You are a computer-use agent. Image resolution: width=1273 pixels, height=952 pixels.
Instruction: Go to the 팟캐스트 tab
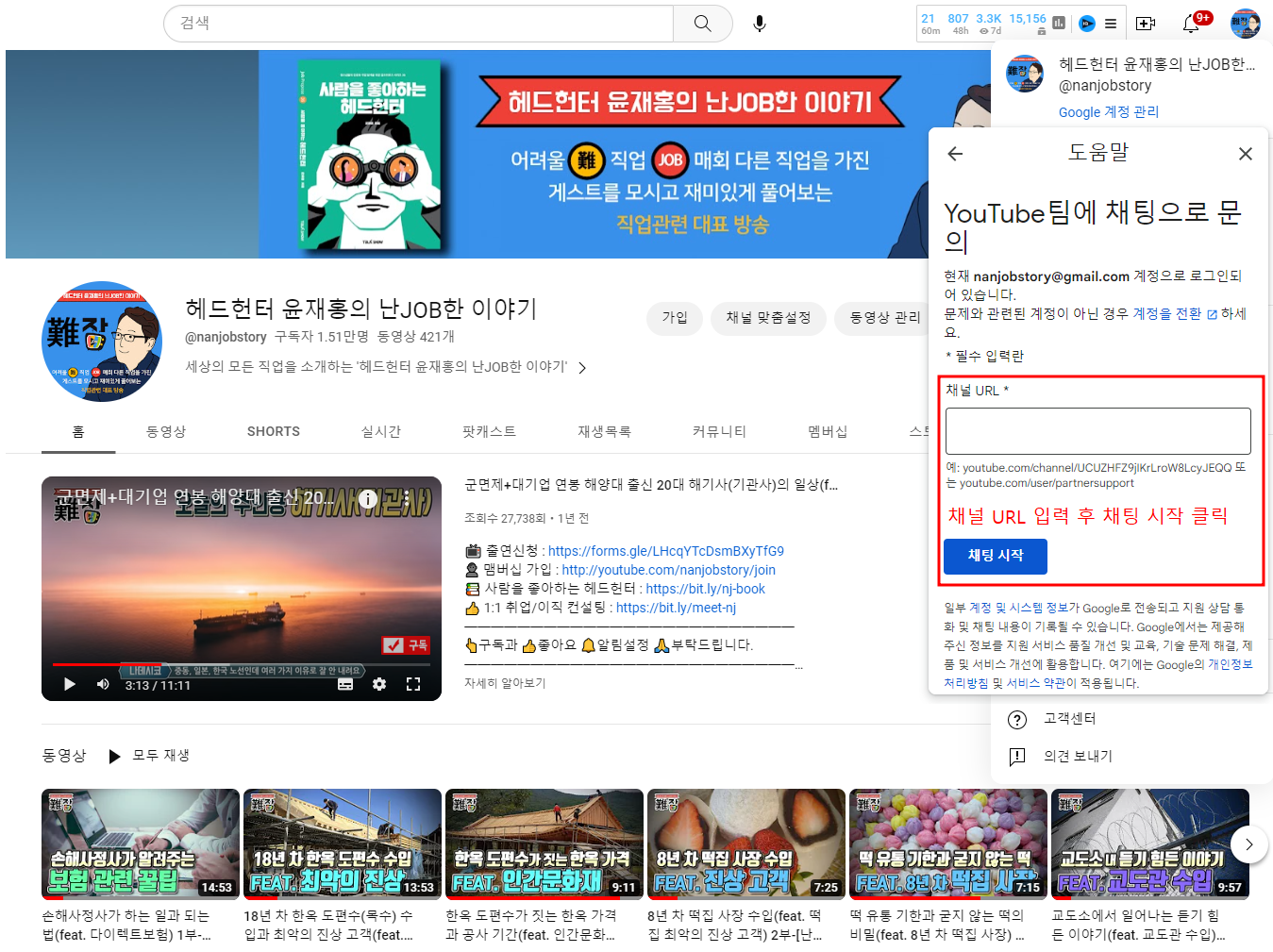click(x=489, y=432)
